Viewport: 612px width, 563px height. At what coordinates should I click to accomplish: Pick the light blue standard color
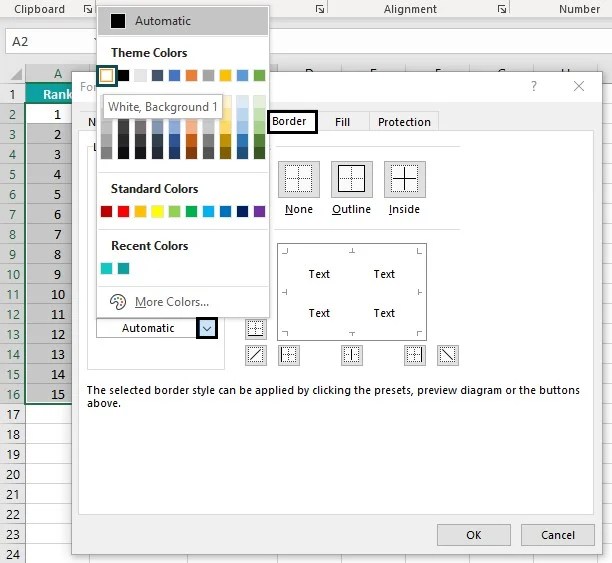(208, 211)
